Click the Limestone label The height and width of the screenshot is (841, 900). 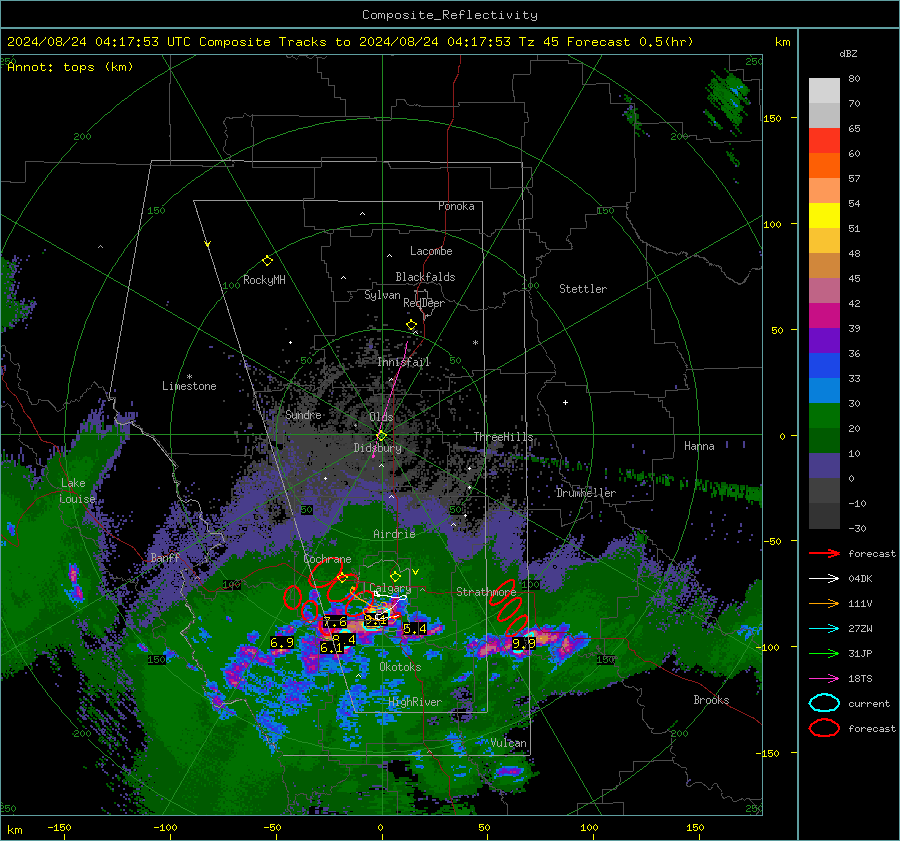[x=189, y=386]
